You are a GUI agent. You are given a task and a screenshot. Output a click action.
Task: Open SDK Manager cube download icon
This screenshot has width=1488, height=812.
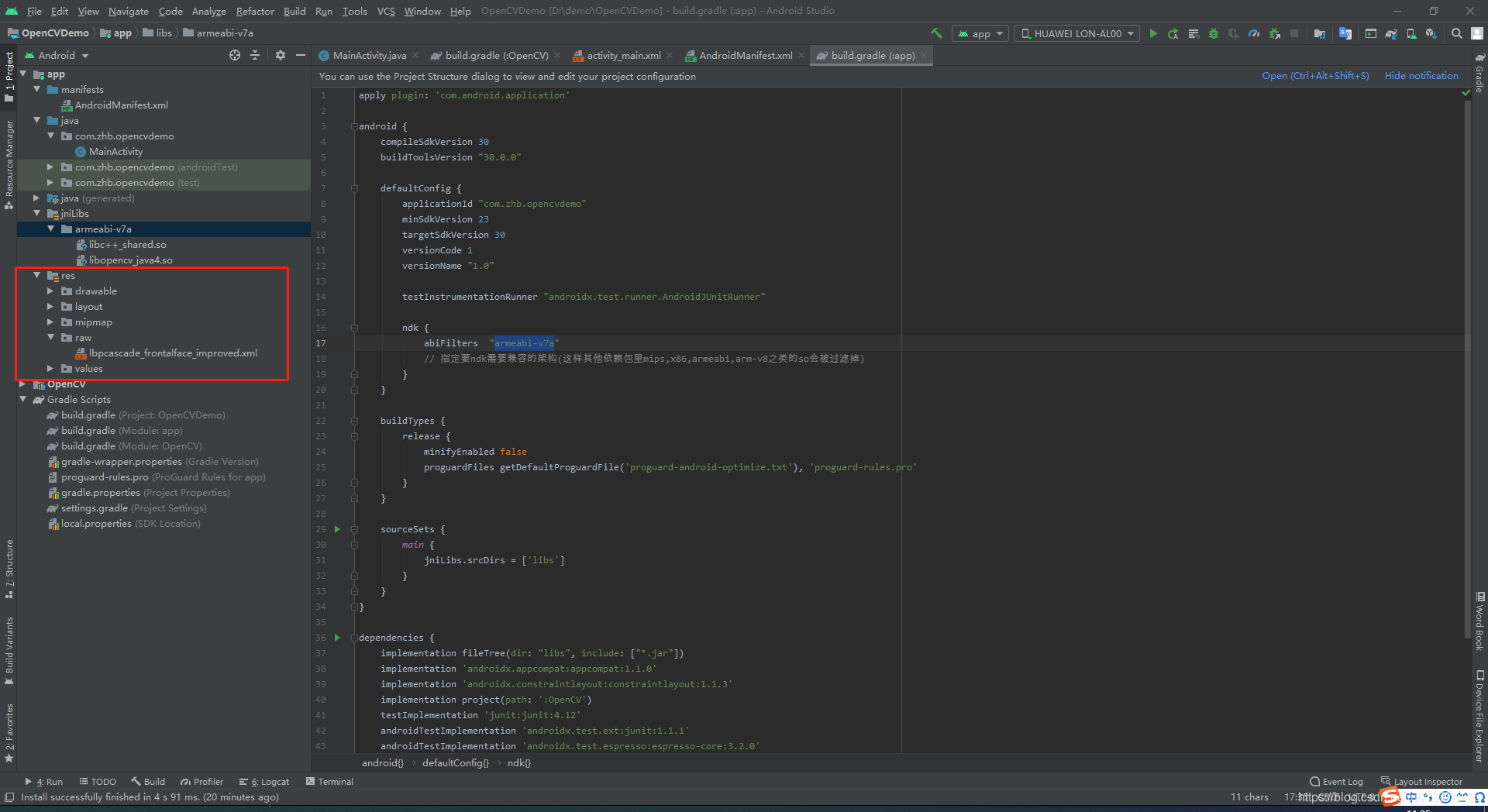point(1431,33)
